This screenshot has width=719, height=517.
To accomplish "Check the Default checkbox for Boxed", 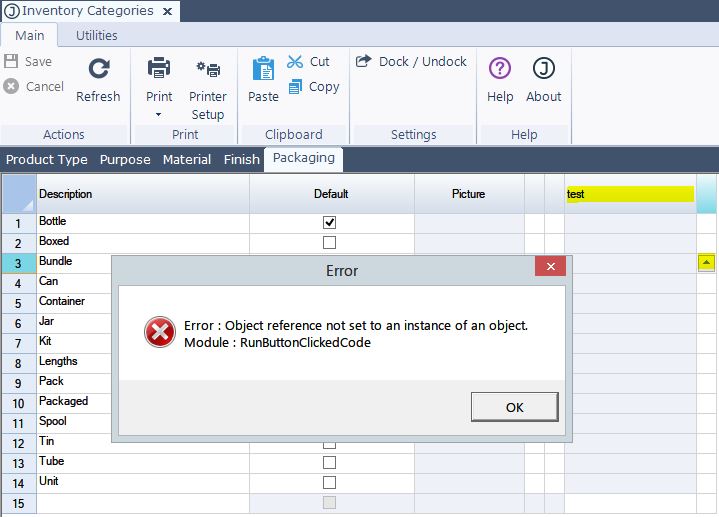I will (330, 242).
